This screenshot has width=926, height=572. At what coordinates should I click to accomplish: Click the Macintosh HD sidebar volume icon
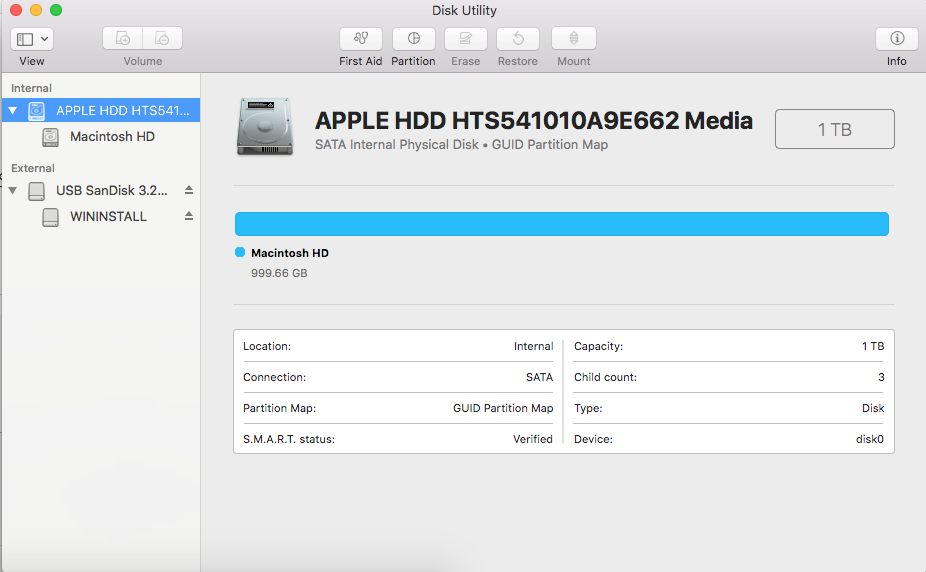tap(51, 137)
